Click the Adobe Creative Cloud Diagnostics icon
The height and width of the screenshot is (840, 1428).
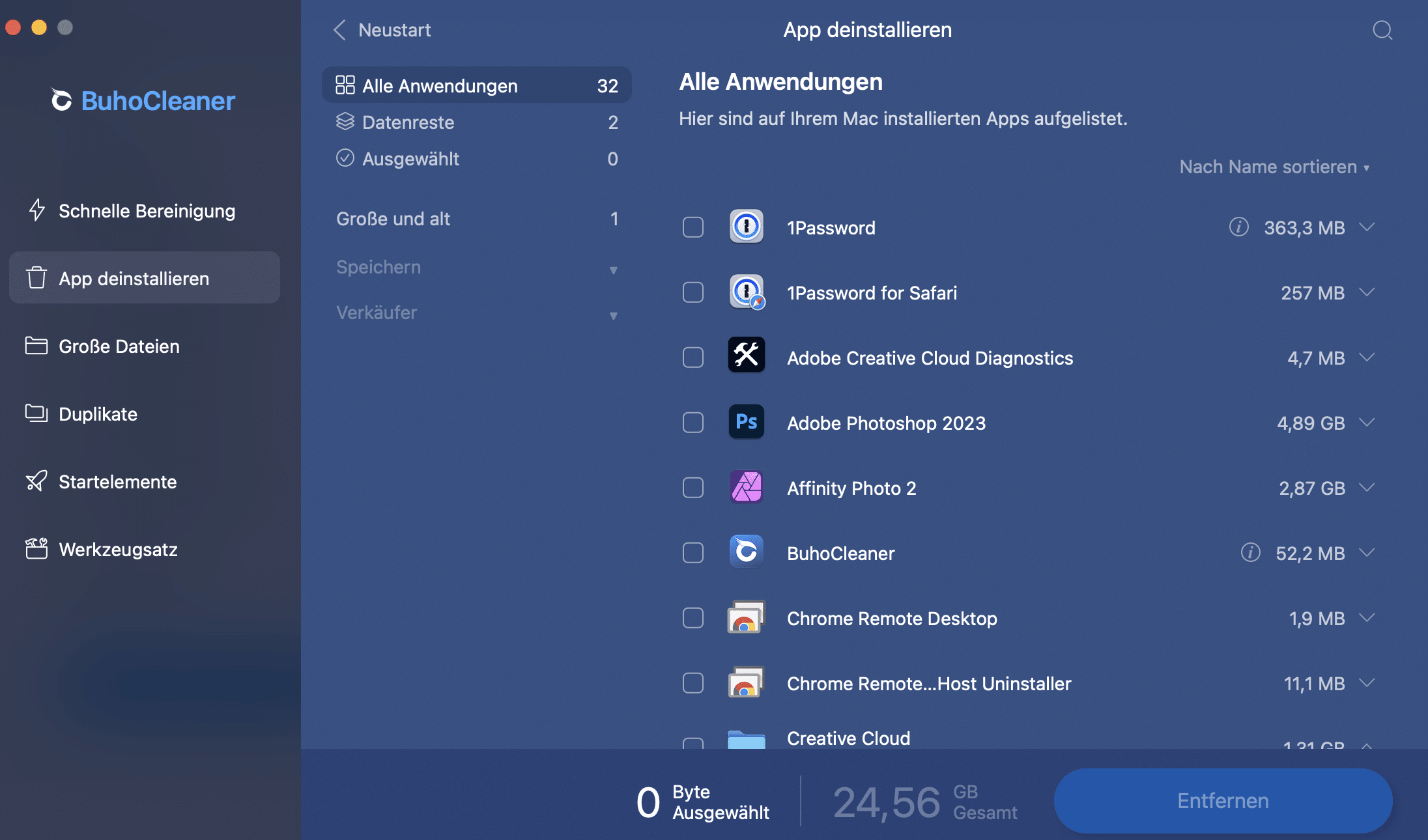tap(747, 356)
